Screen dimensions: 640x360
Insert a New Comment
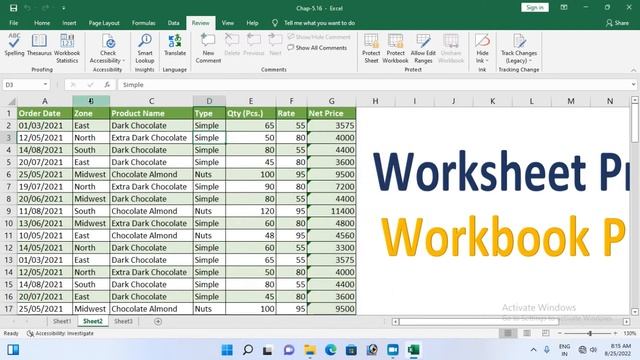pyautogui.click(x=208, y=49)
